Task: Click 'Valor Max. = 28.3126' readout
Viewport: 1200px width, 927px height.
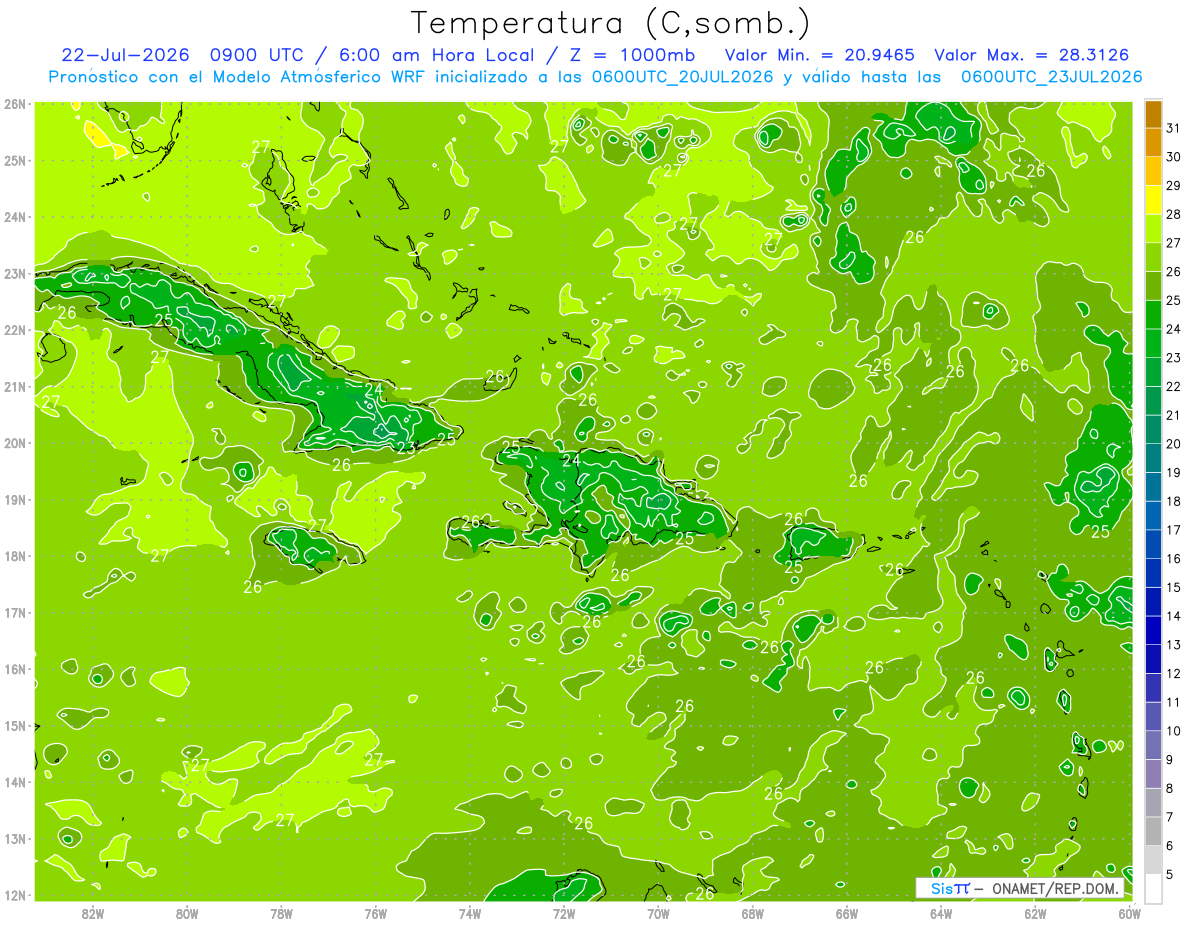Action: [1032, 55]
